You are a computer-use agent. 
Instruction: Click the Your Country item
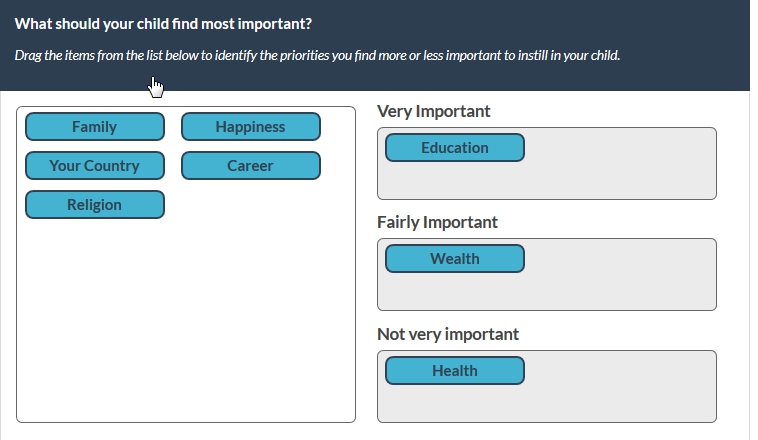[x=95, y=166]
